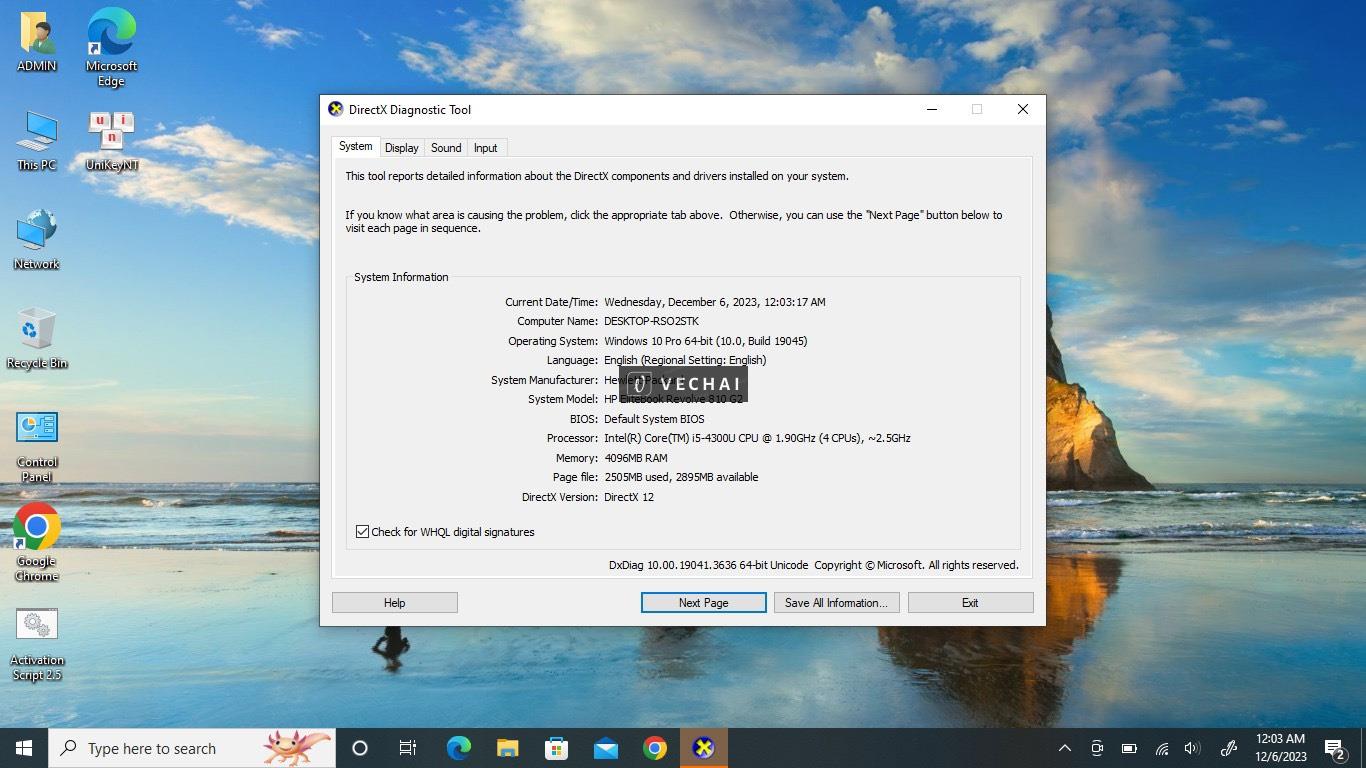Click the page file usage value
This screenshot has height=768, width=1366.
681,477
